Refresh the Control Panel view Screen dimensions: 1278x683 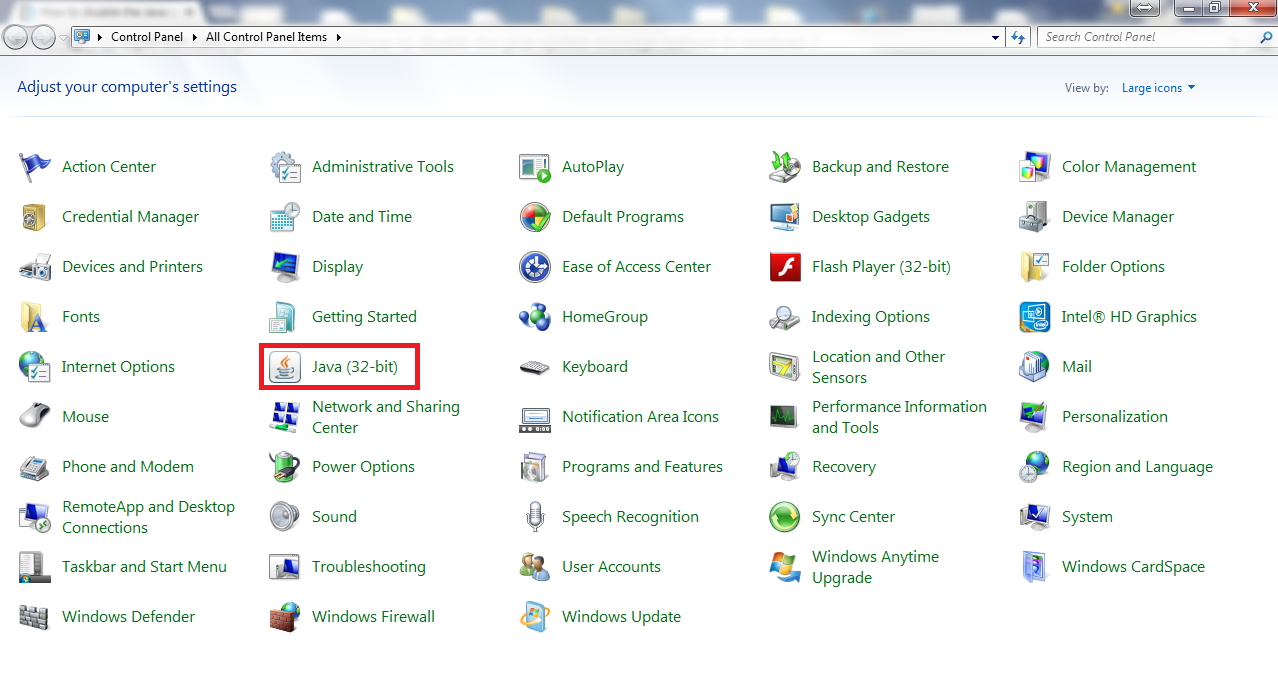click(1018, 37)
